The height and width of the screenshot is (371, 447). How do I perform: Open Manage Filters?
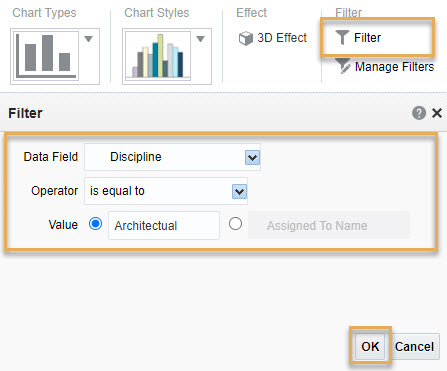395,67
